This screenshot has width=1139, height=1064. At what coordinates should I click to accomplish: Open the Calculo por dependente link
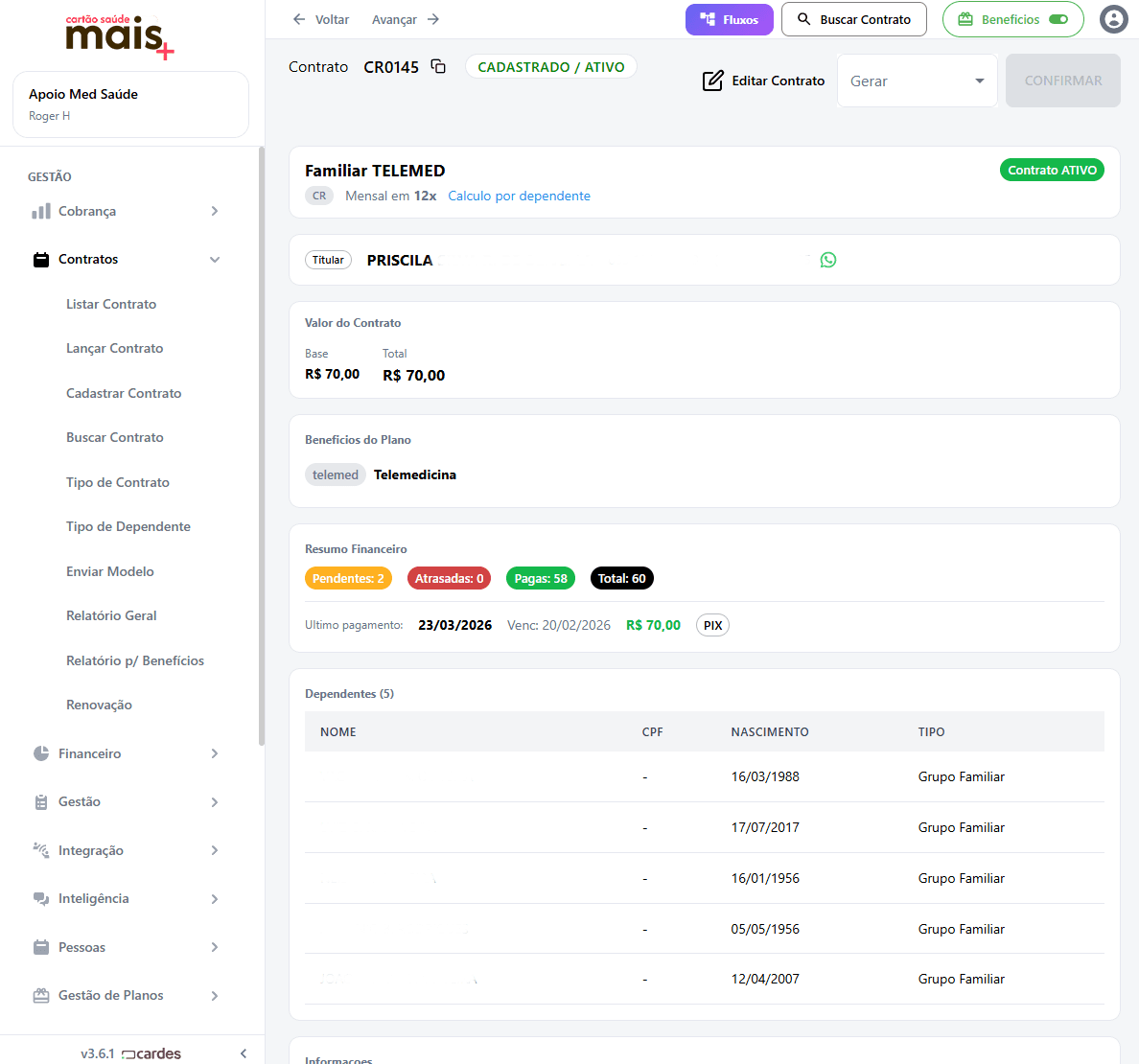tap(519, 196)
